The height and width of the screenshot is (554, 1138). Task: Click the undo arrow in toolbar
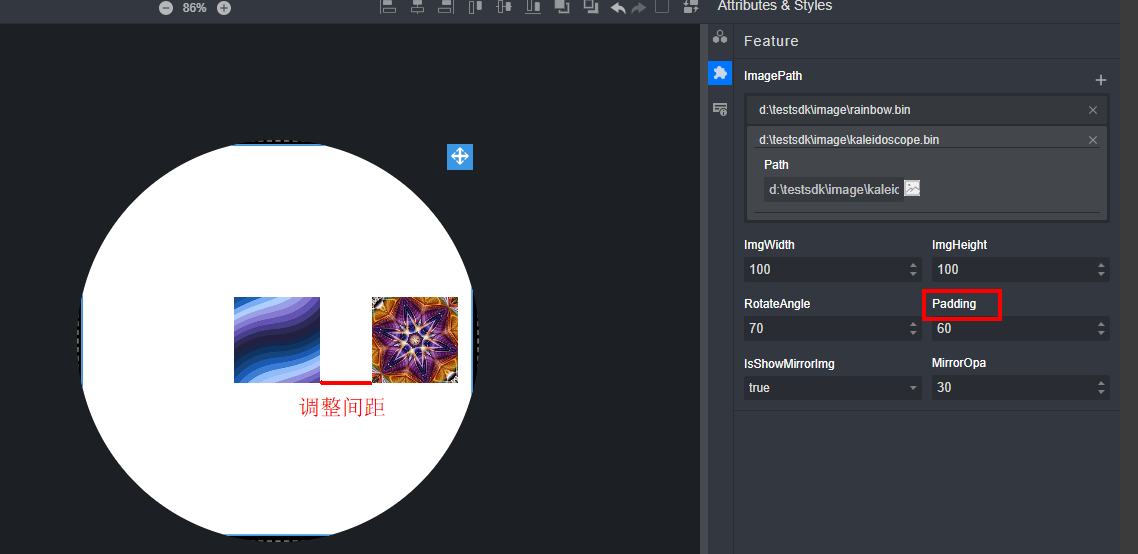618,8
